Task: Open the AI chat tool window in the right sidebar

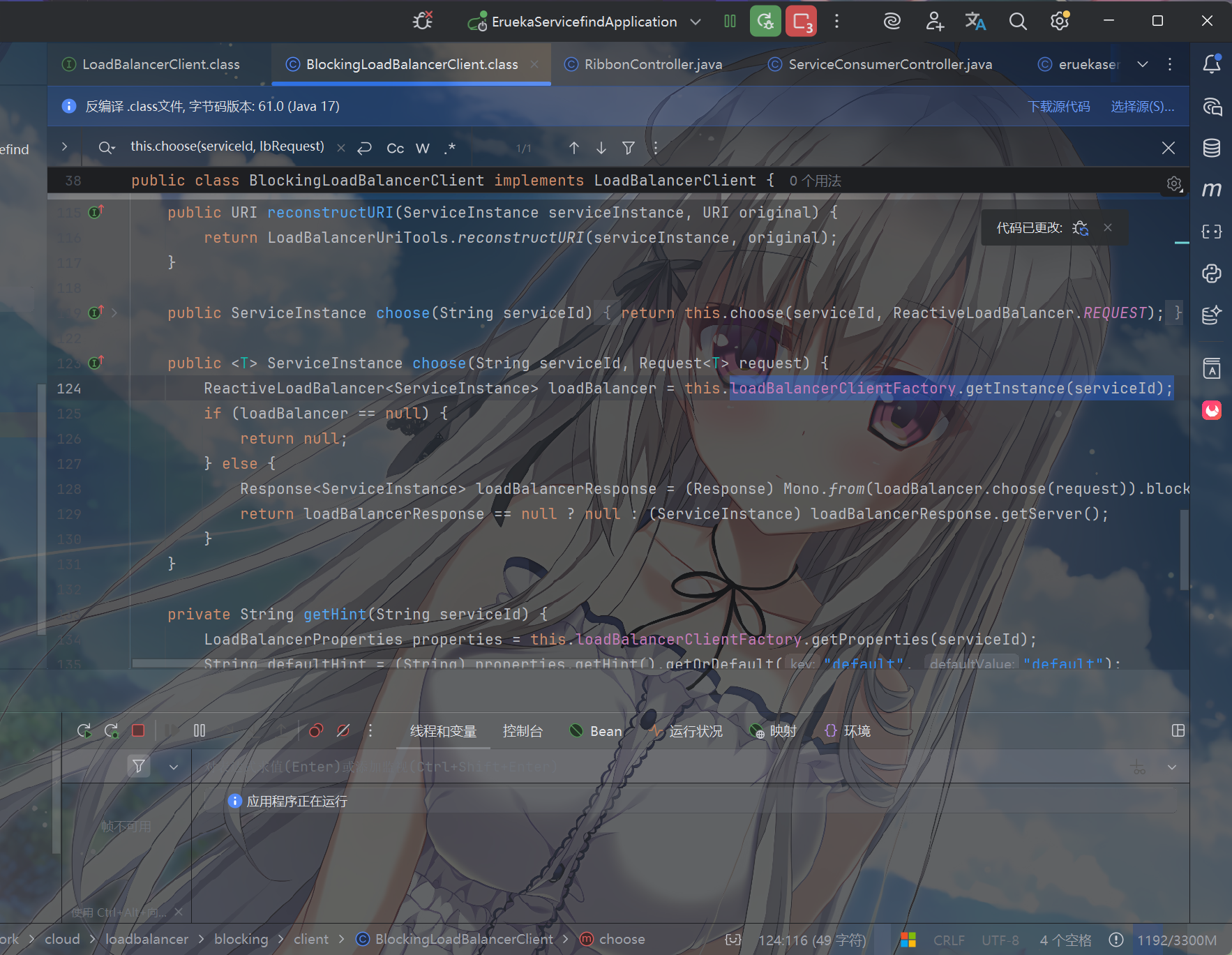Action: [x=1212, y=107]
